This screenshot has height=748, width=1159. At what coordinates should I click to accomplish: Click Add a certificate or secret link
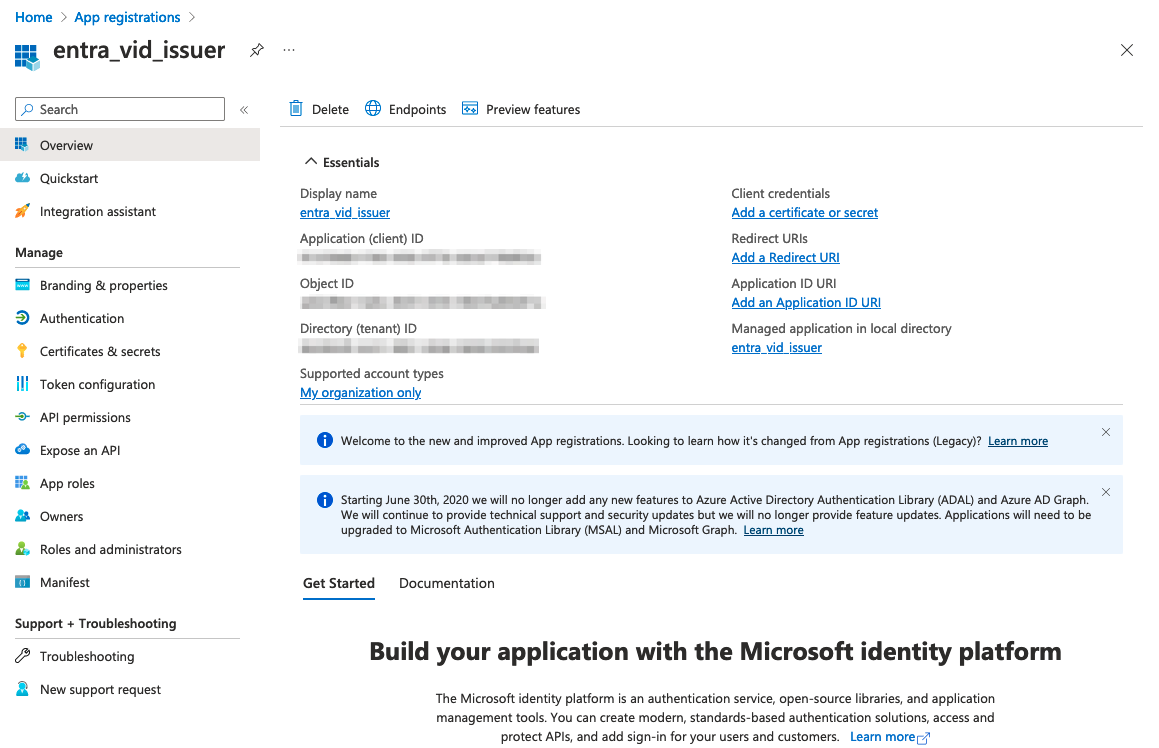804,212
